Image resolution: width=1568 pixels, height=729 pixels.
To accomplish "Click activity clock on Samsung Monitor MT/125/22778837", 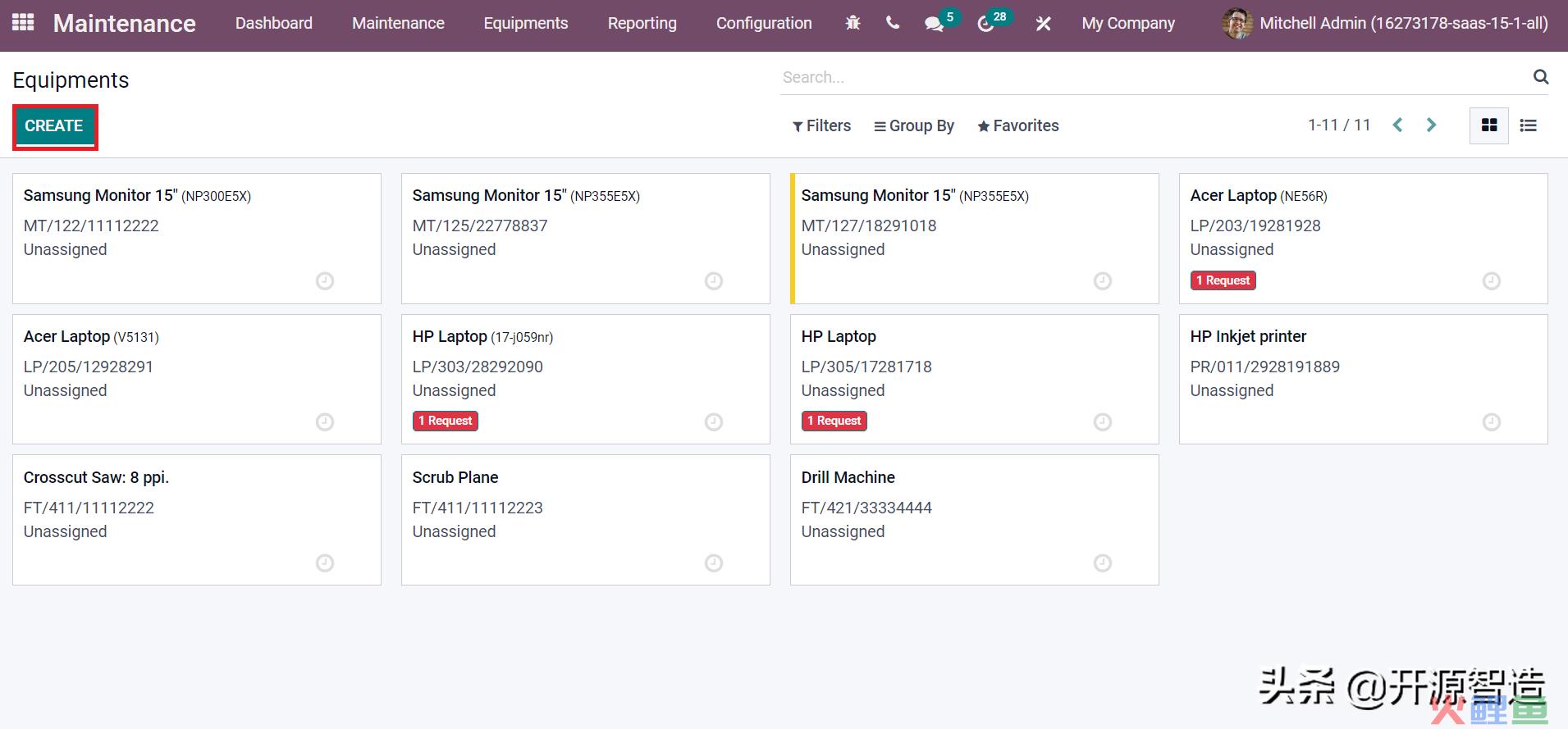I will point(714,281).
